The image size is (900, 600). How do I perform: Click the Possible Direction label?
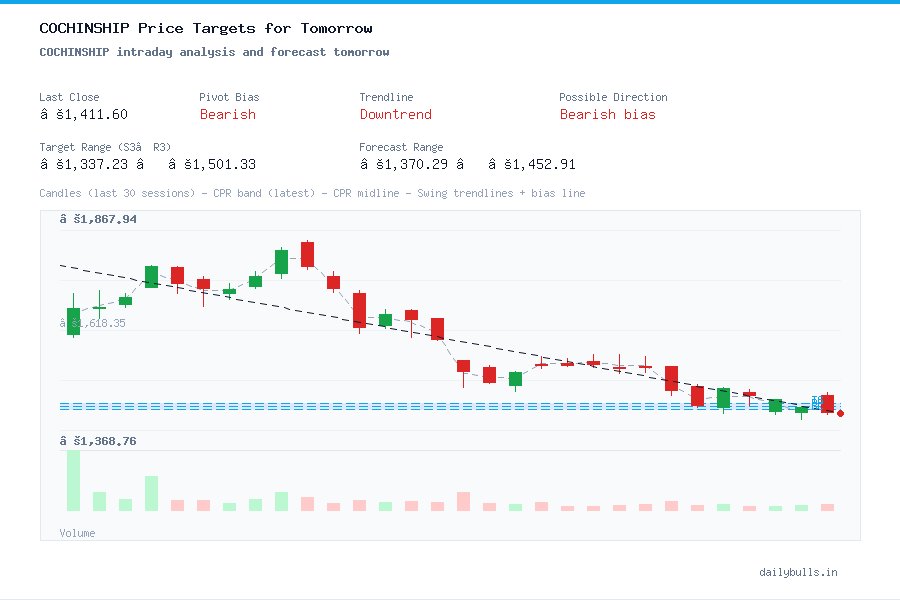coord(613,97)
